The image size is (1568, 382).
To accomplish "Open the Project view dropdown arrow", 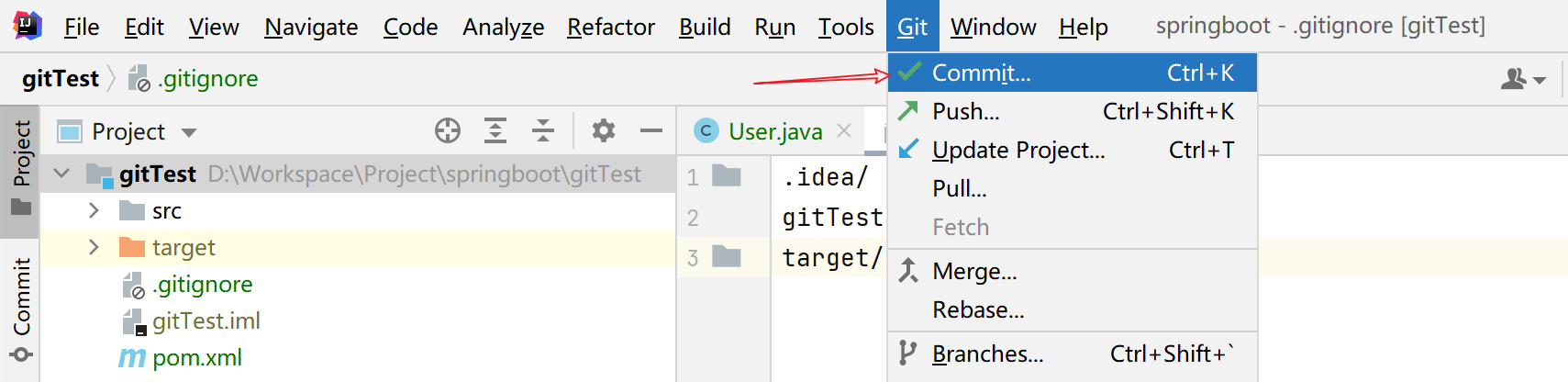I will tap(189, 132).
